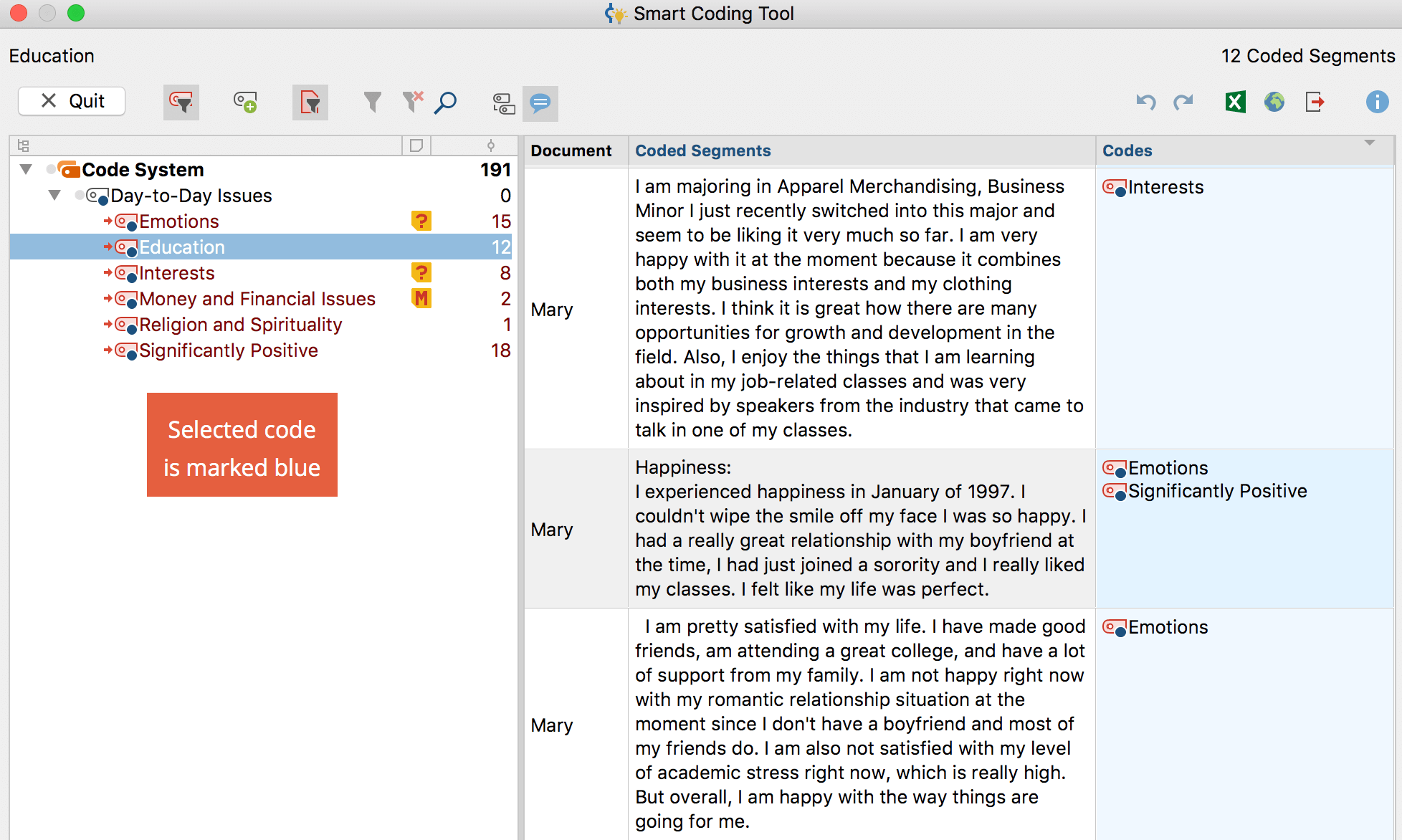1402x840 pixels.
Task: Click the 12 Coded Segments label
Action: (x=1308, y=56)
